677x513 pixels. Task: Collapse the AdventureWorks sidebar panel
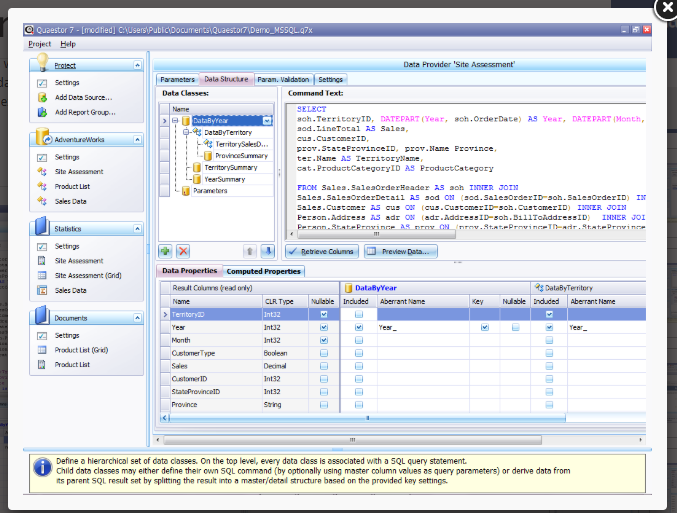pos(136,140)
